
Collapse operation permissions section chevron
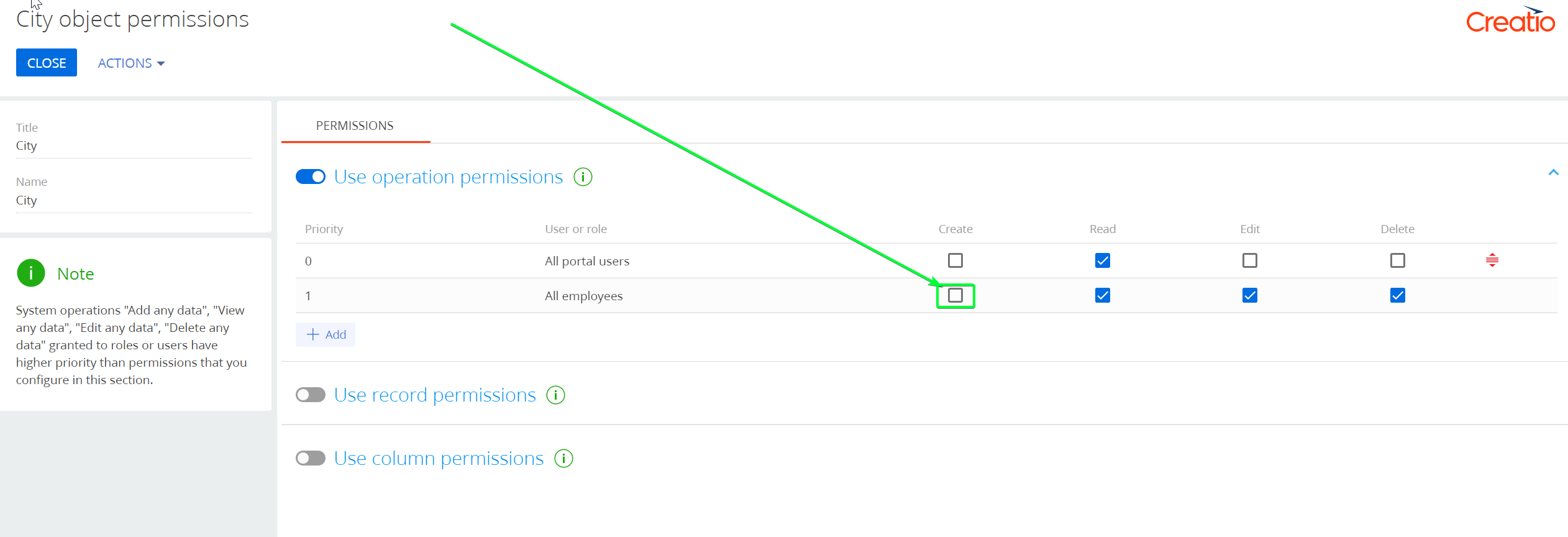point(1554,173)
